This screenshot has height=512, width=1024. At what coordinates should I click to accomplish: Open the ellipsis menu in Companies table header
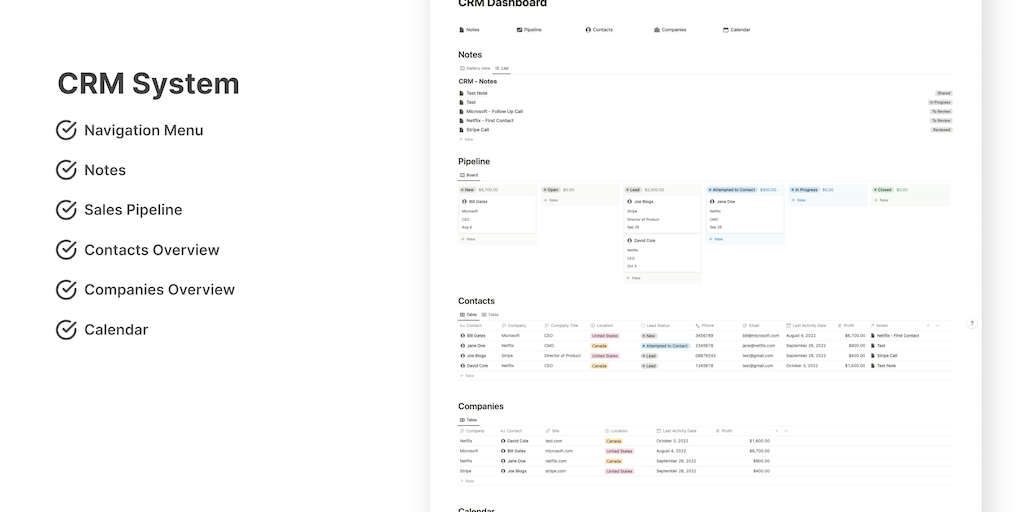[786, 431]
